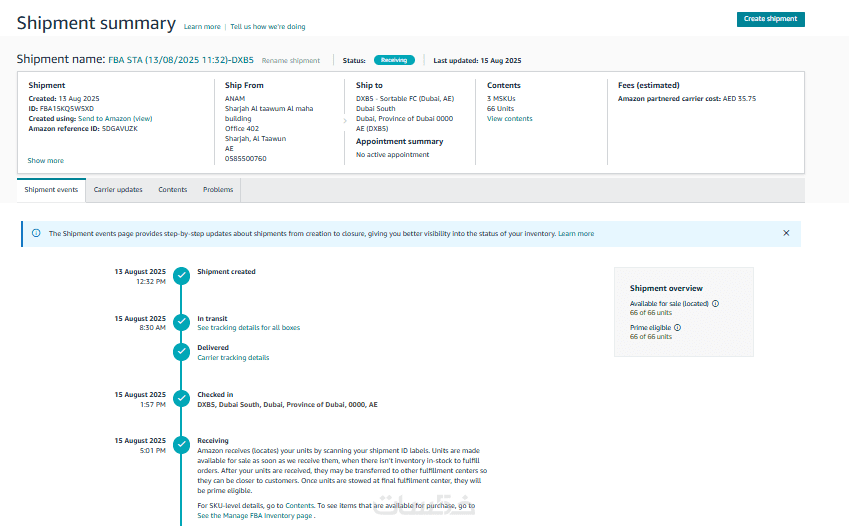
Task: Open the Learn more link beside Shipment summary
Action: (x=202, y=27)
